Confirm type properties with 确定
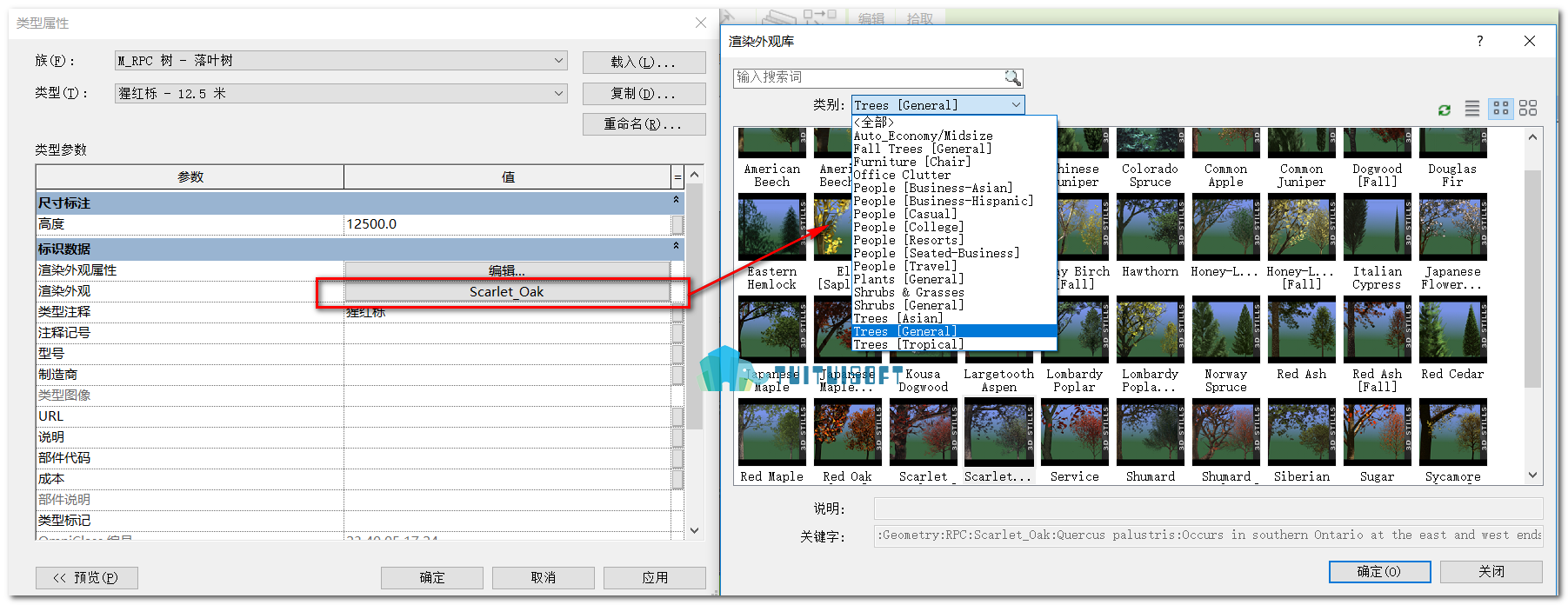 point(431,577)
